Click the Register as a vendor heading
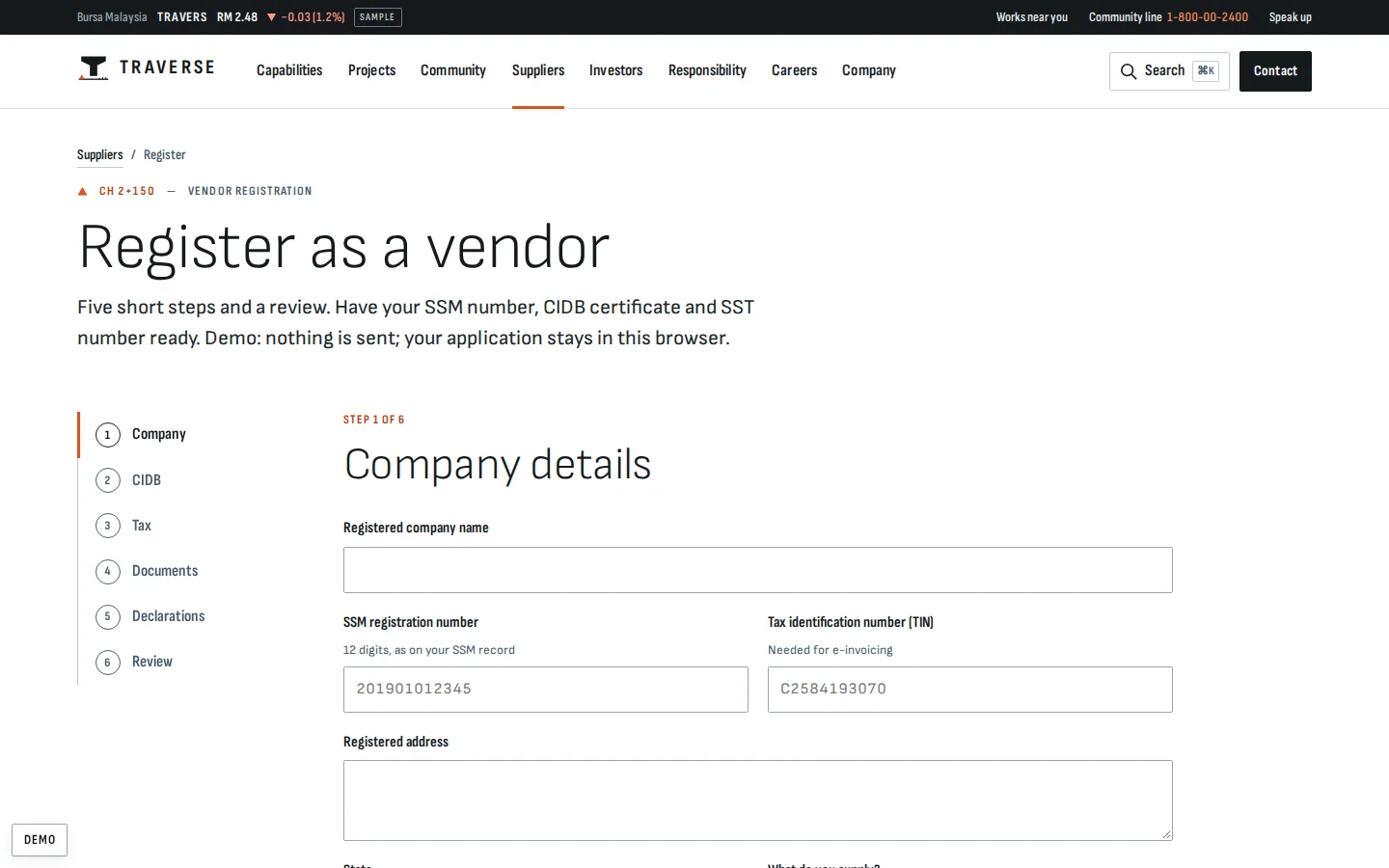Image resolution: width=1389 pixels, height=868 pixels. click(x=343, y=247)
